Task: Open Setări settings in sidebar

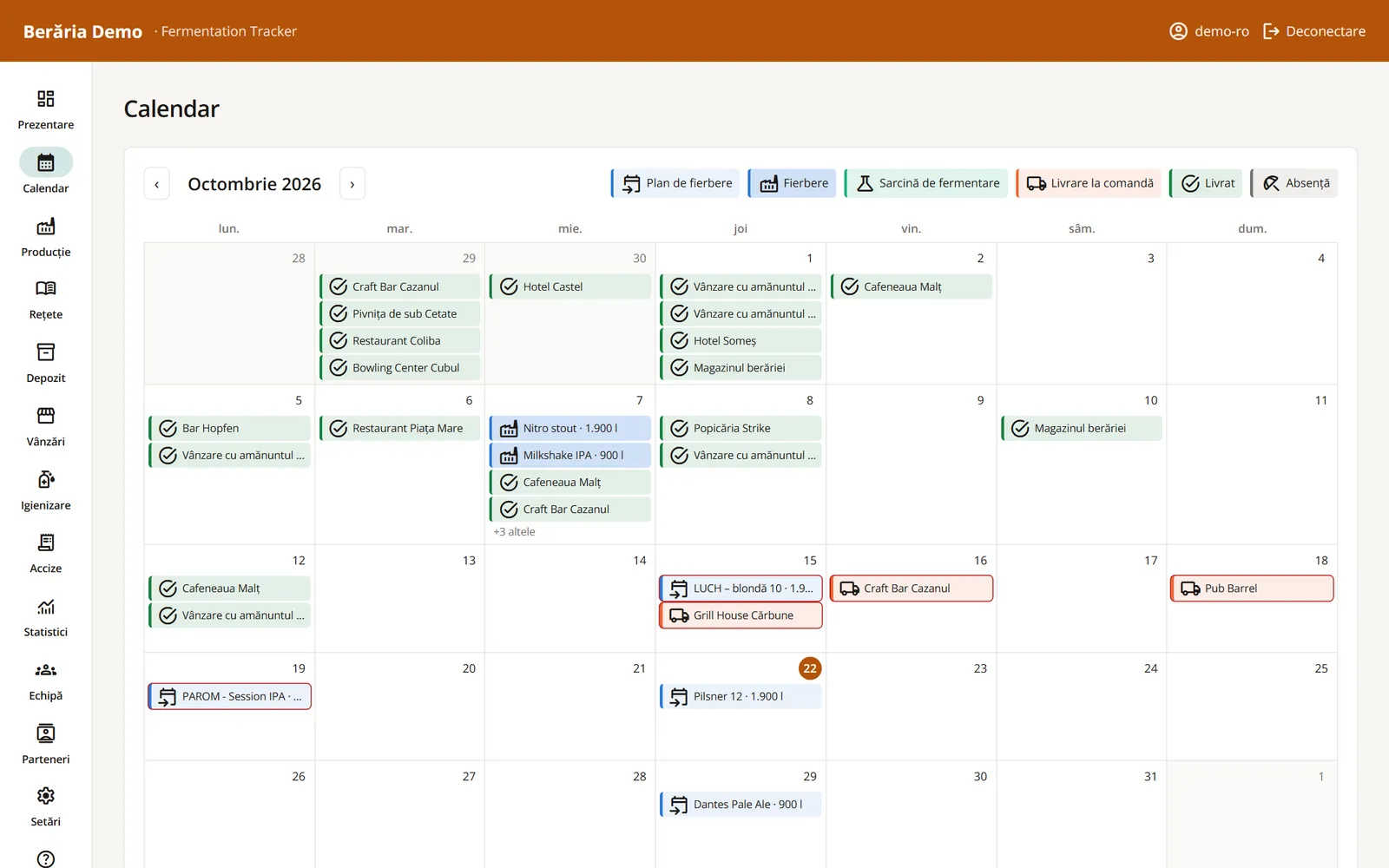Action: click(x=45, y=807)
